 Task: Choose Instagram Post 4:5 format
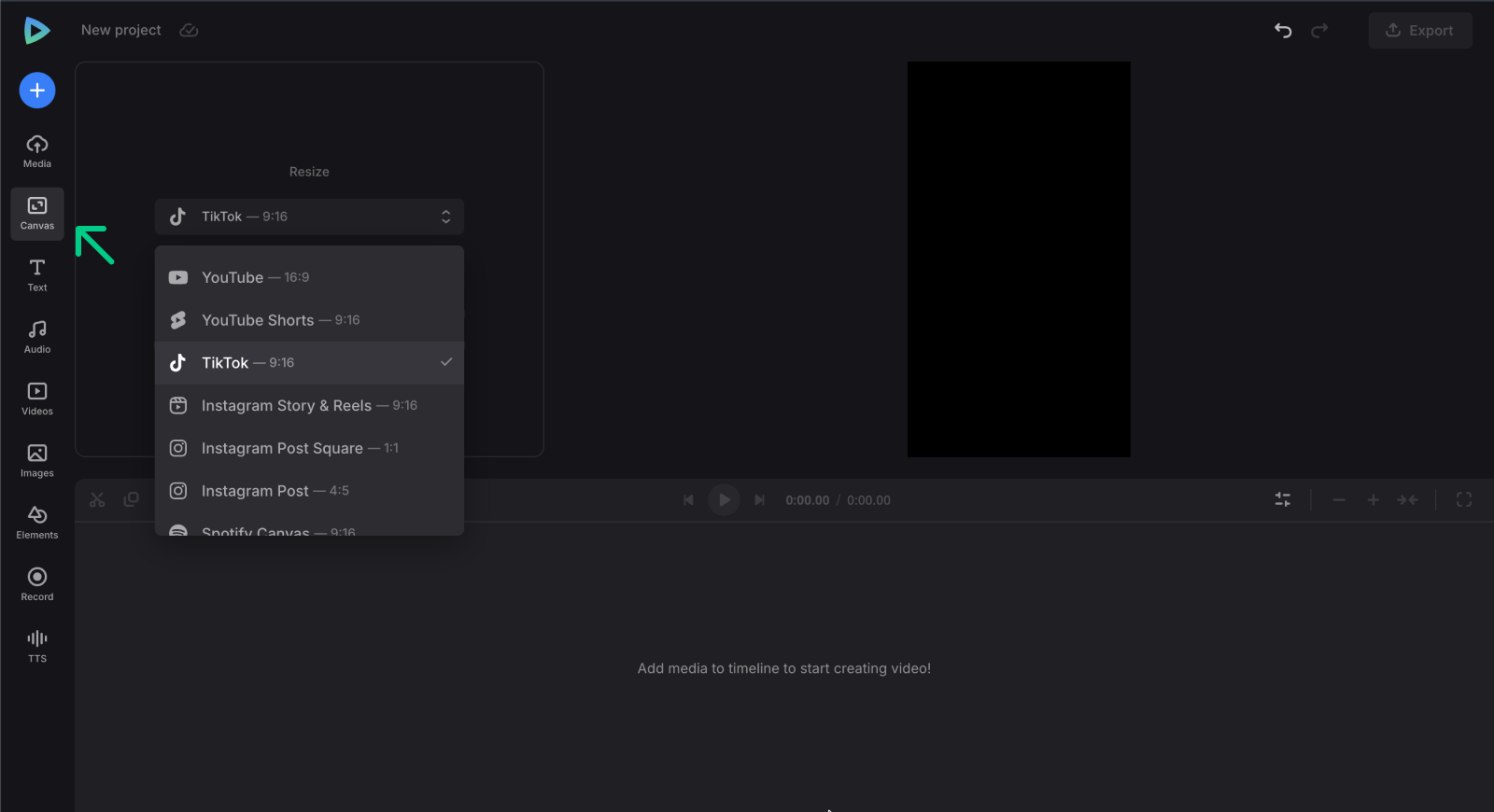tap(309, 491)
